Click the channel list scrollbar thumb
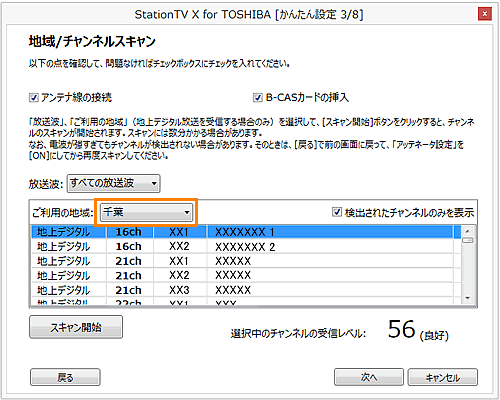This screenshot has width=500, height=400. coord(468,240)
